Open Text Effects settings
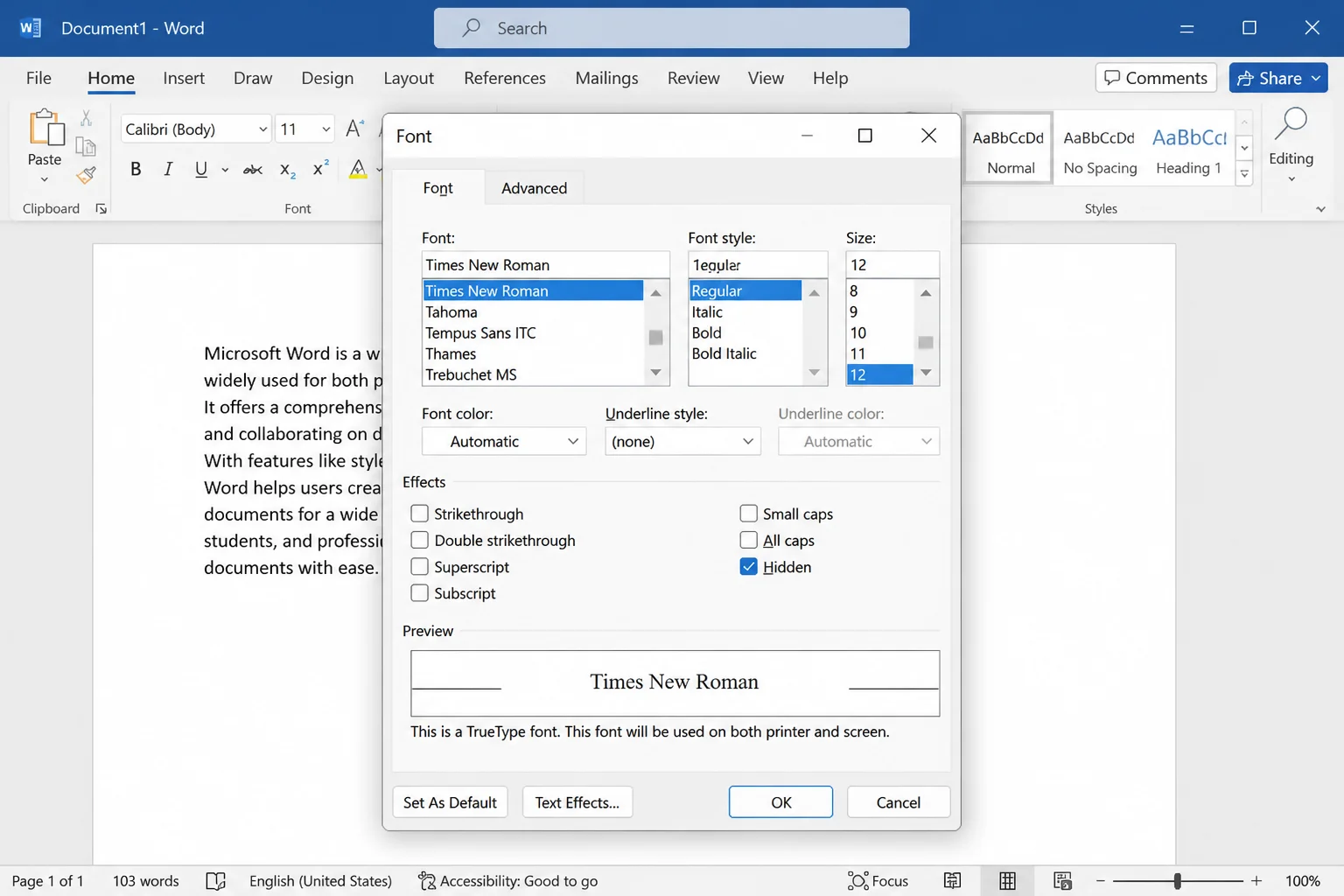Viewport: 1344px width, 896px height. (577, 802)
